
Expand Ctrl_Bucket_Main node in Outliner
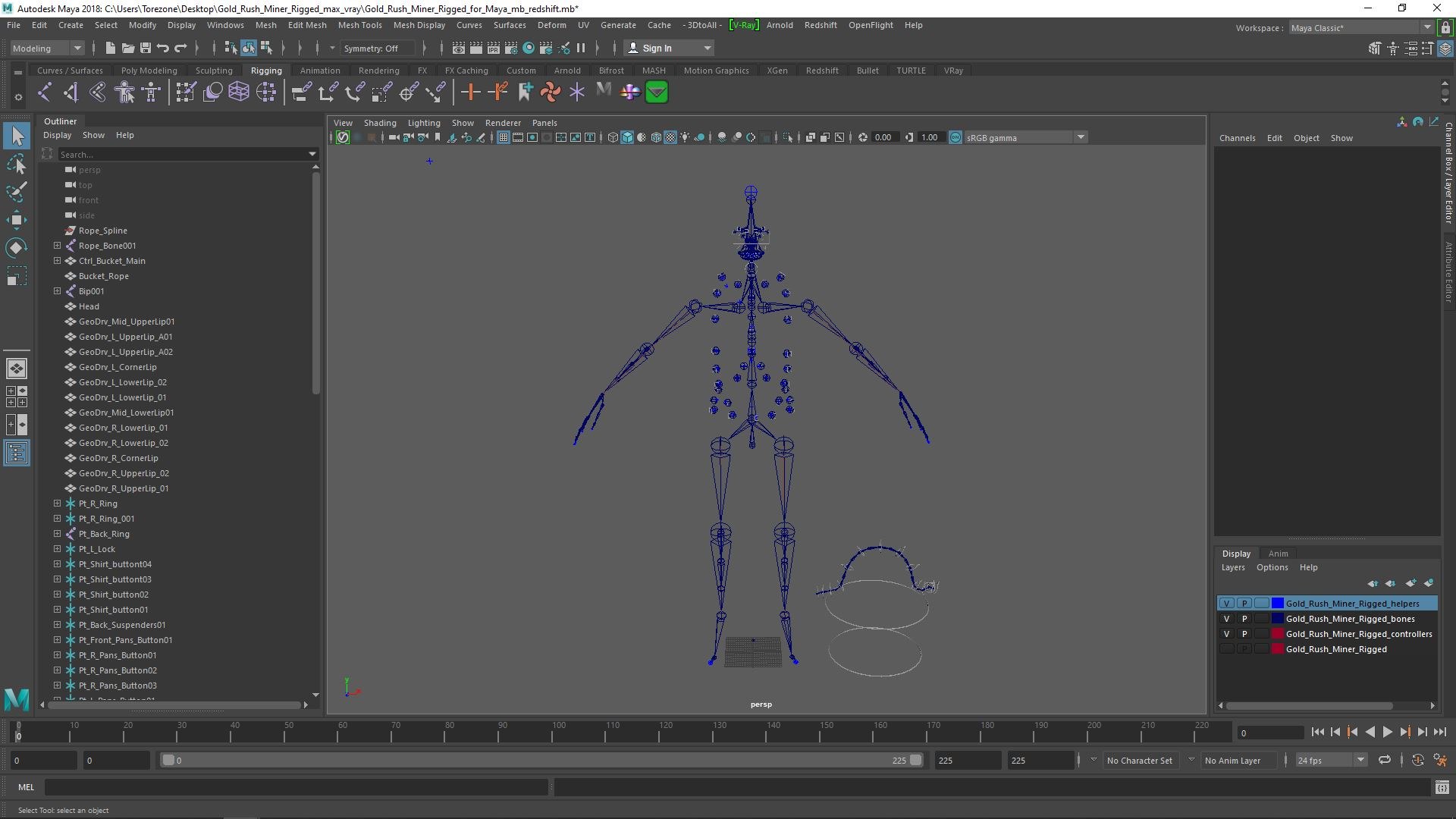57,261
